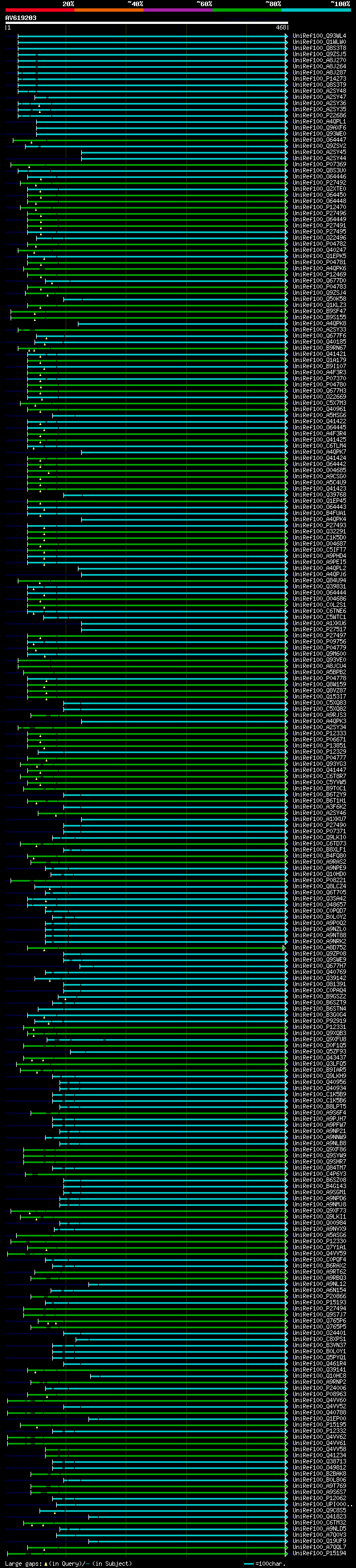This screenshot has width=356, height=1568.
Task: Click the query end position 468
Action: (280, 27)
